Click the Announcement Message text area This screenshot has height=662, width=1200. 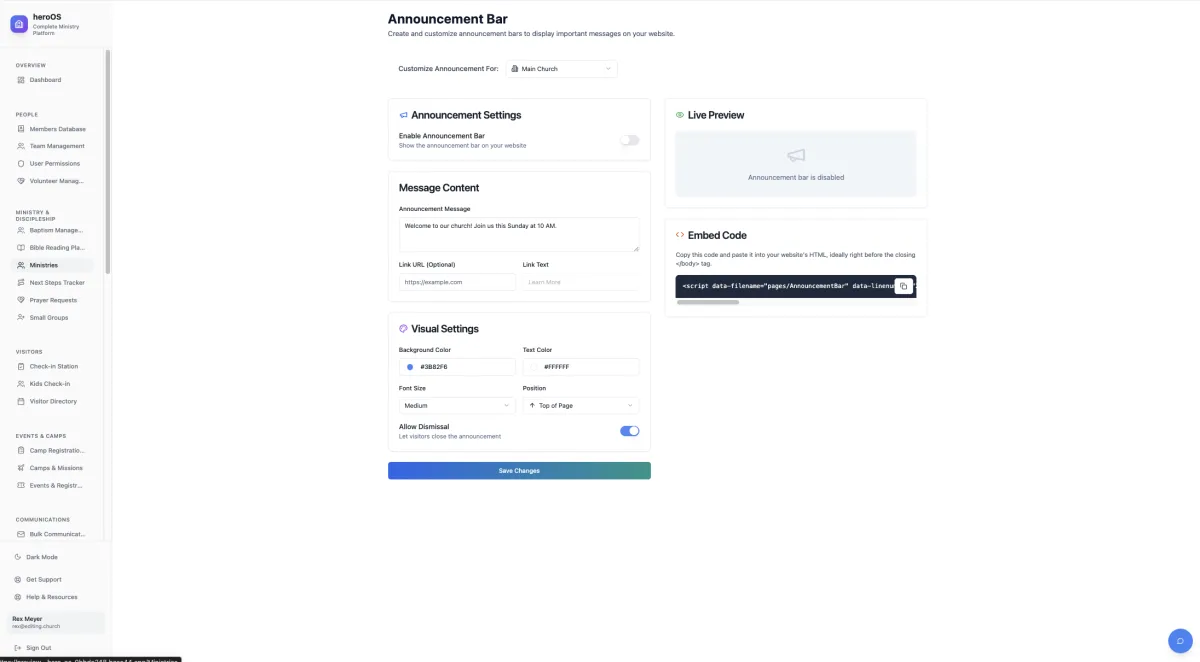[519, 235]
